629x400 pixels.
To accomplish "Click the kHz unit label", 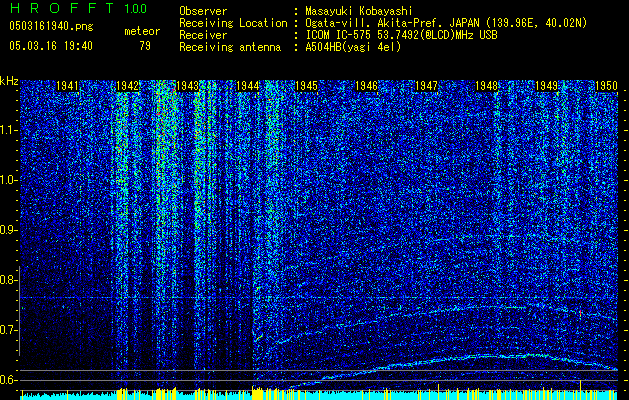I will (x=9, y=80).
